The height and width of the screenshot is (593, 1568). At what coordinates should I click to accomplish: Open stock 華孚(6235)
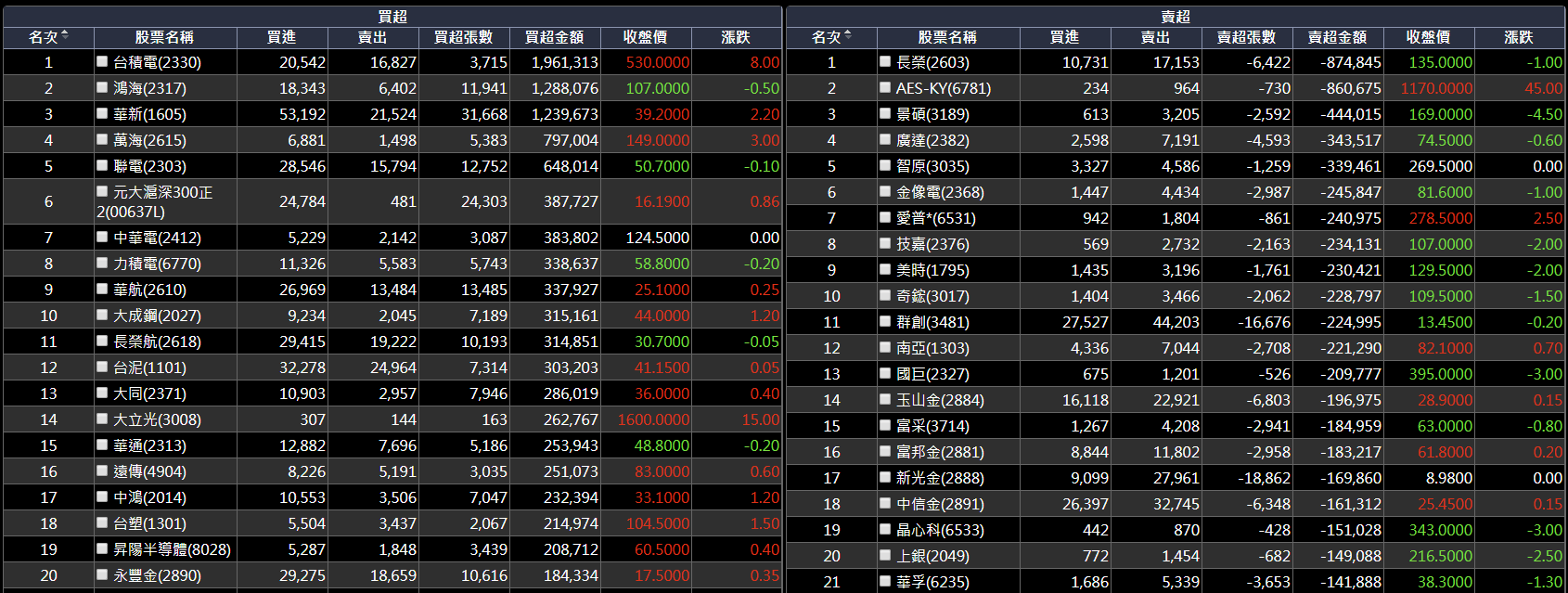(932, 582)
